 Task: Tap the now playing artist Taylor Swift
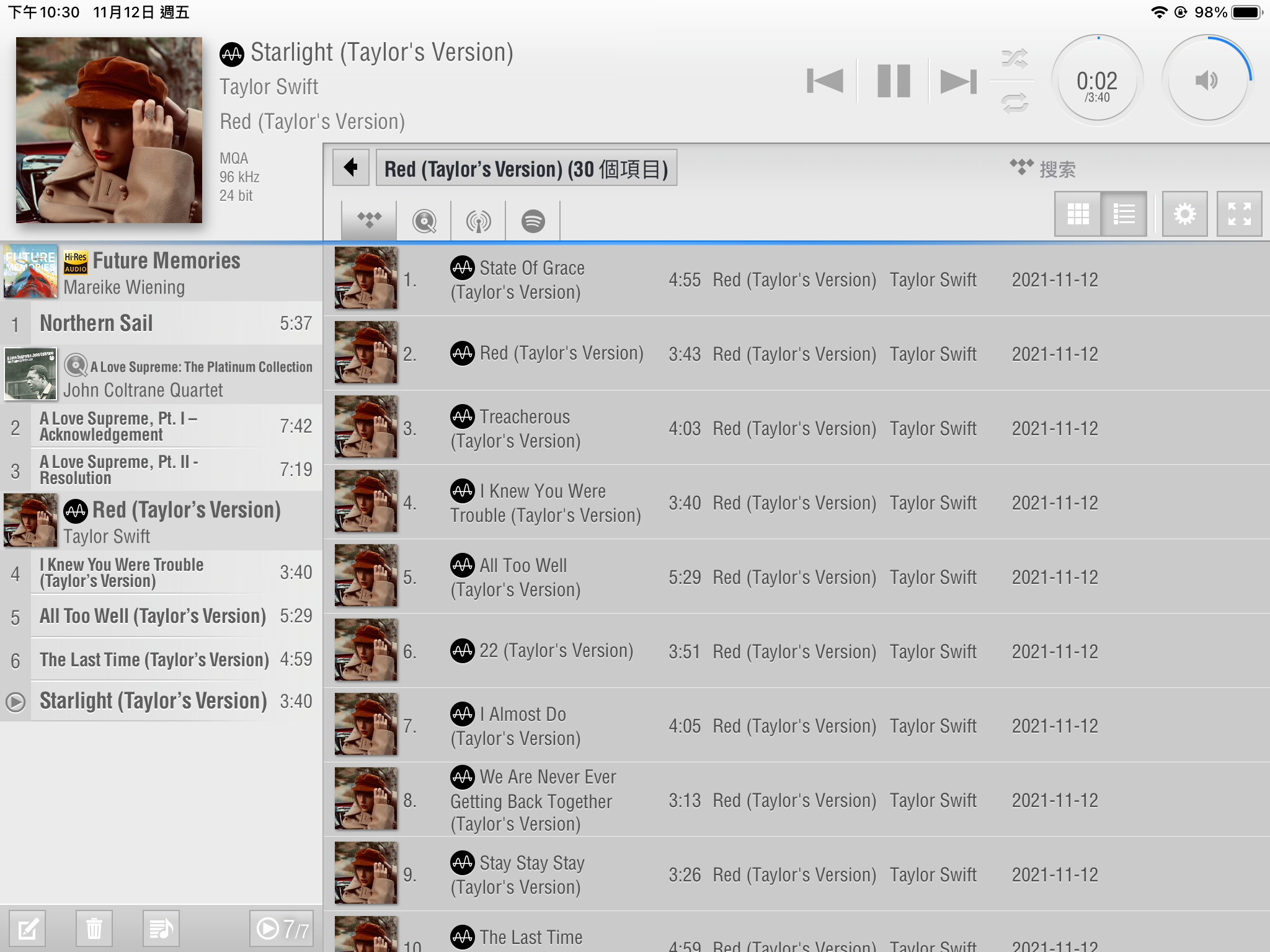pyautogui.click(x=269, y=87)
